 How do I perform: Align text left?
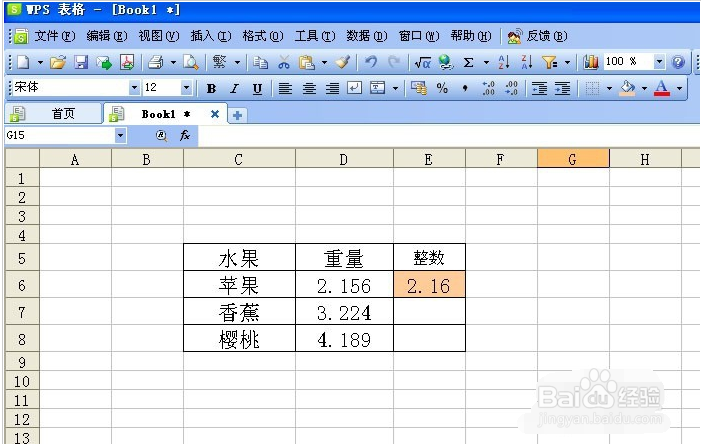285,89
